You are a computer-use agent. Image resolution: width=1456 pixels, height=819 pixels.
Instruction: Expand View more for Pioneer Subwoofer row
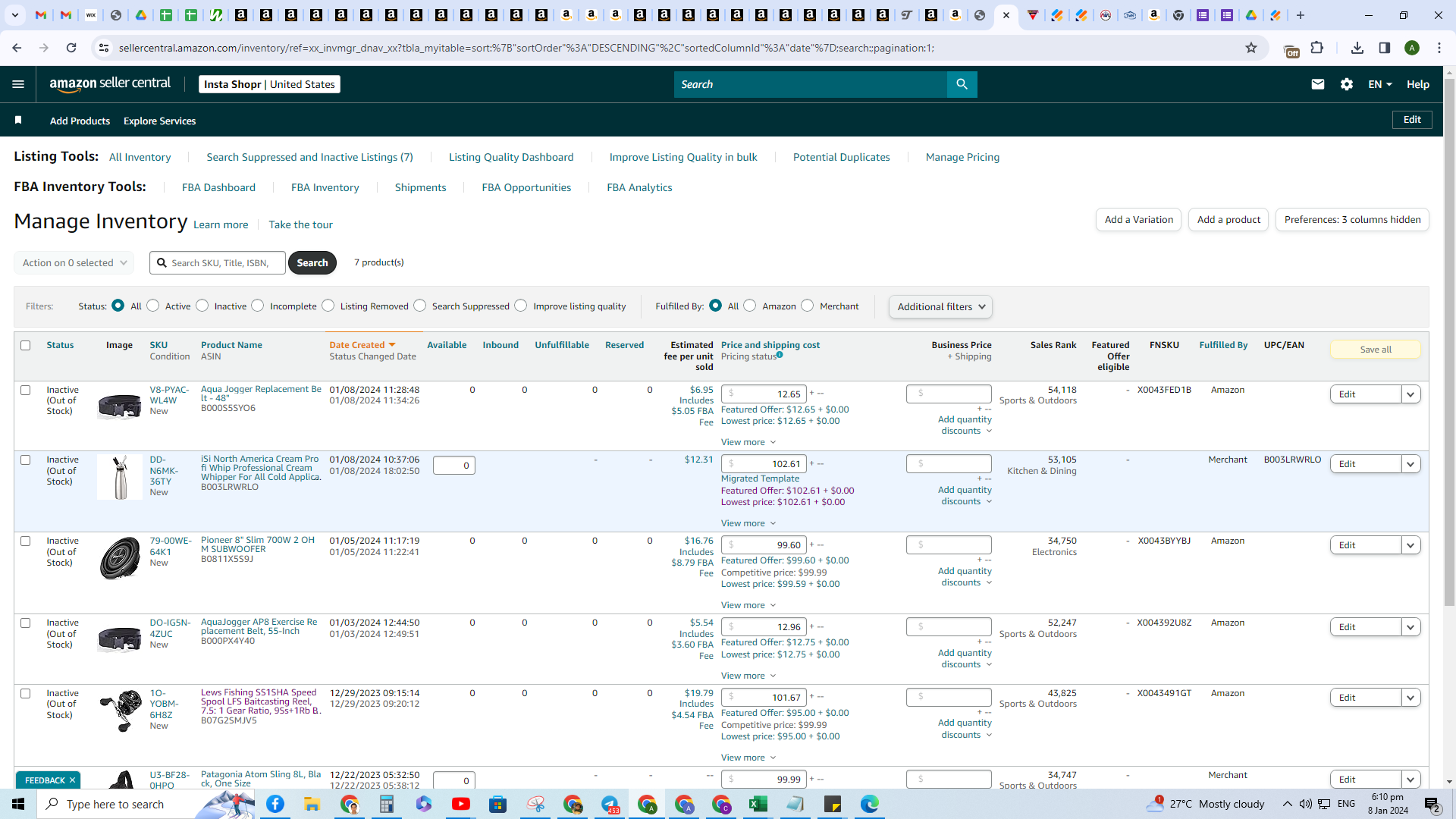tap(748, 605)
